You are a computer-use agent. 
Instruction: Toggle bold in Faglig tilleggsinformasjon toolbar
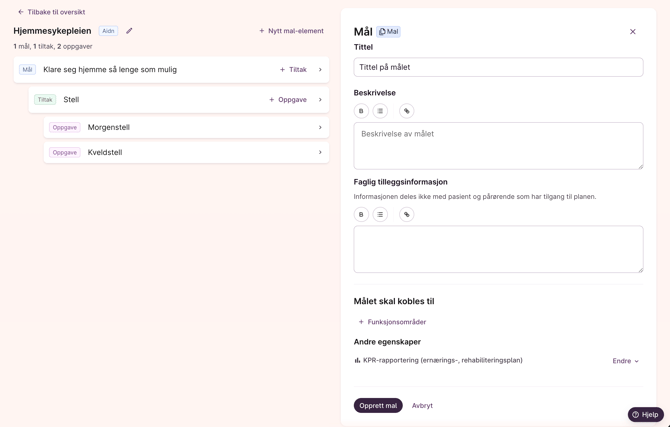pyautogui.click(x=361, y=214)
